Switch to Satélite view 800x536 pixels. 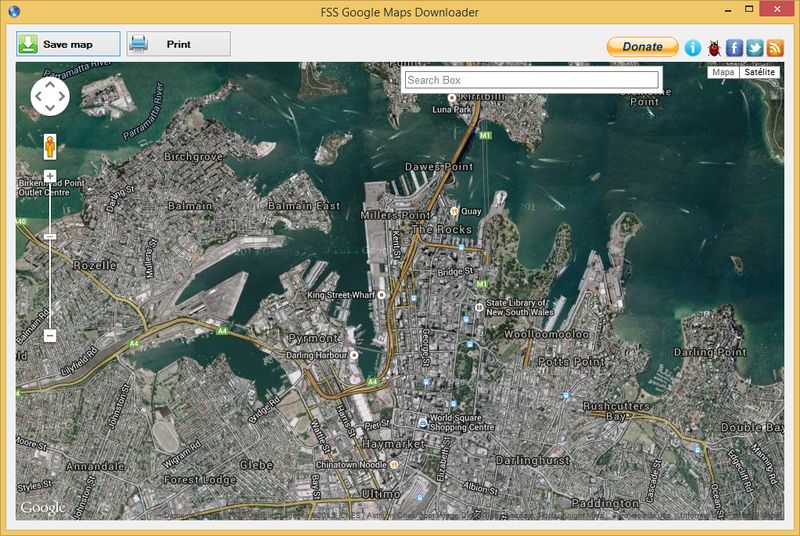pyautogui.click(x=759, y=72)
